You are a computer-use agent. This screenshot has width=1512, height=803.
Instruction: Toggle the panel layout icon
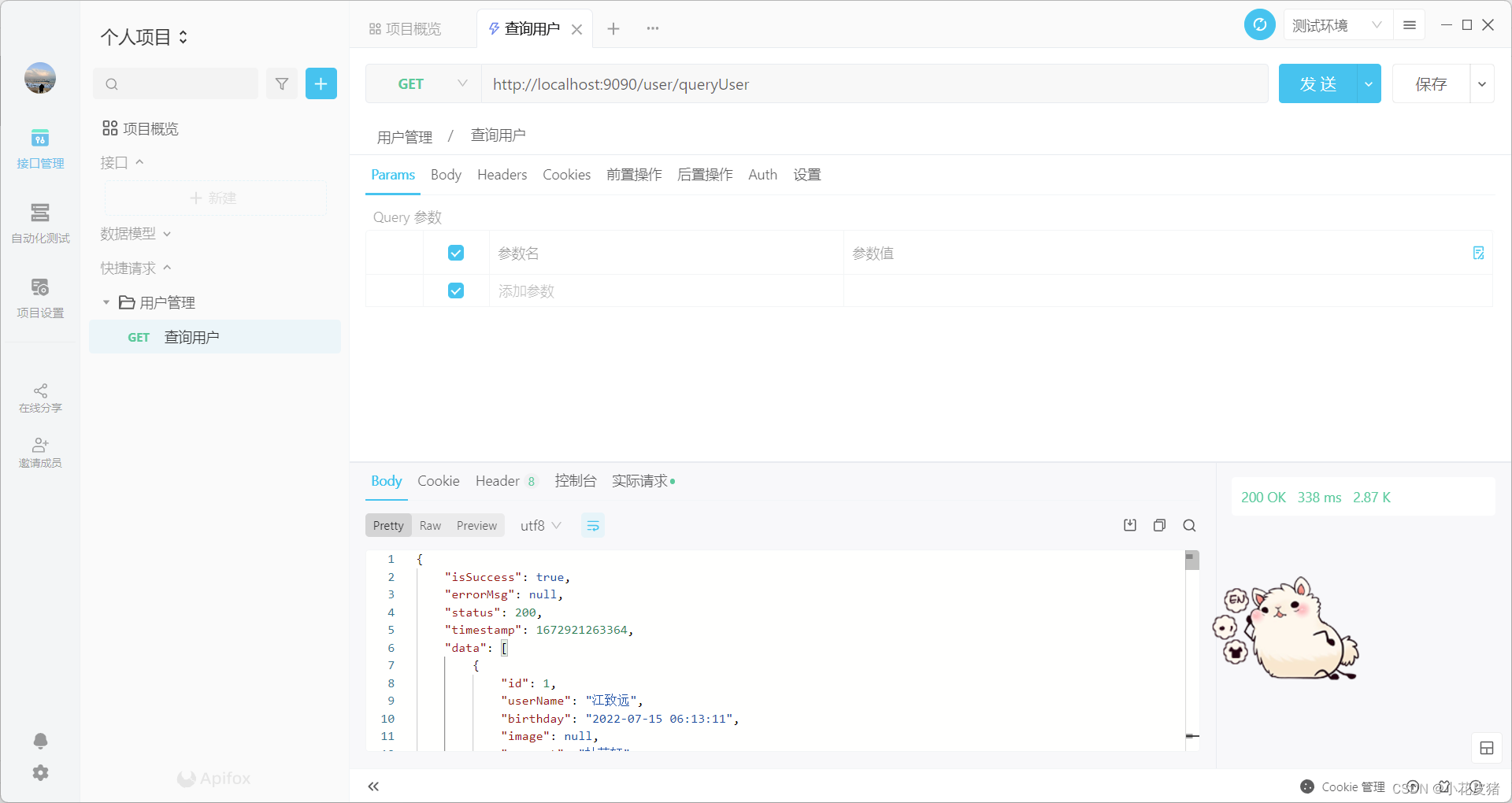(1487, 748)
